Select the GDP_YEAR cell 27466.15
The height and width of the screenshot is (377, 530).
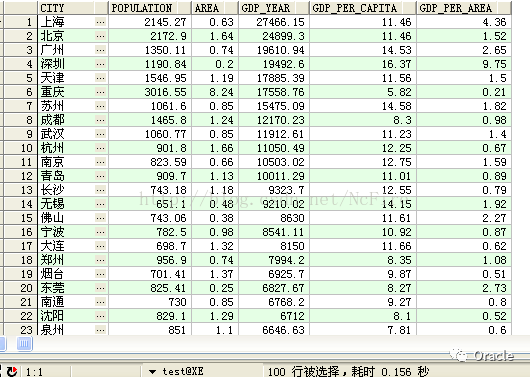274,22
